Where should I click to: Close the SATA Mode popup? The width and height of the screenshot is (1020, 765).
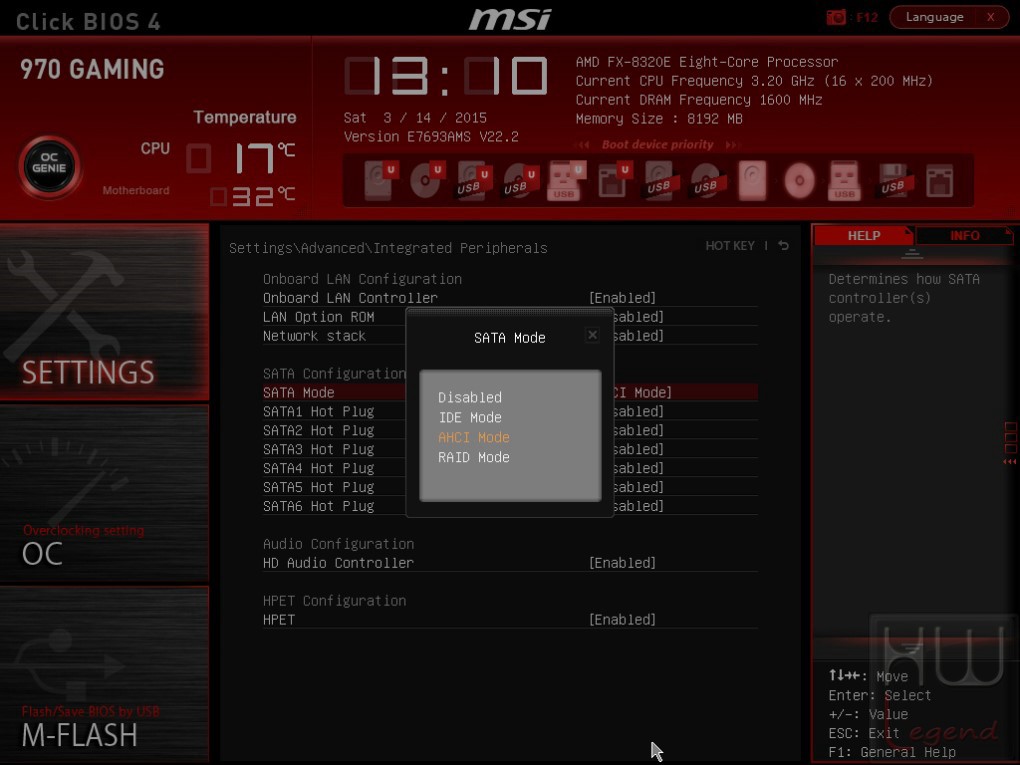click(x=592, y=335)
